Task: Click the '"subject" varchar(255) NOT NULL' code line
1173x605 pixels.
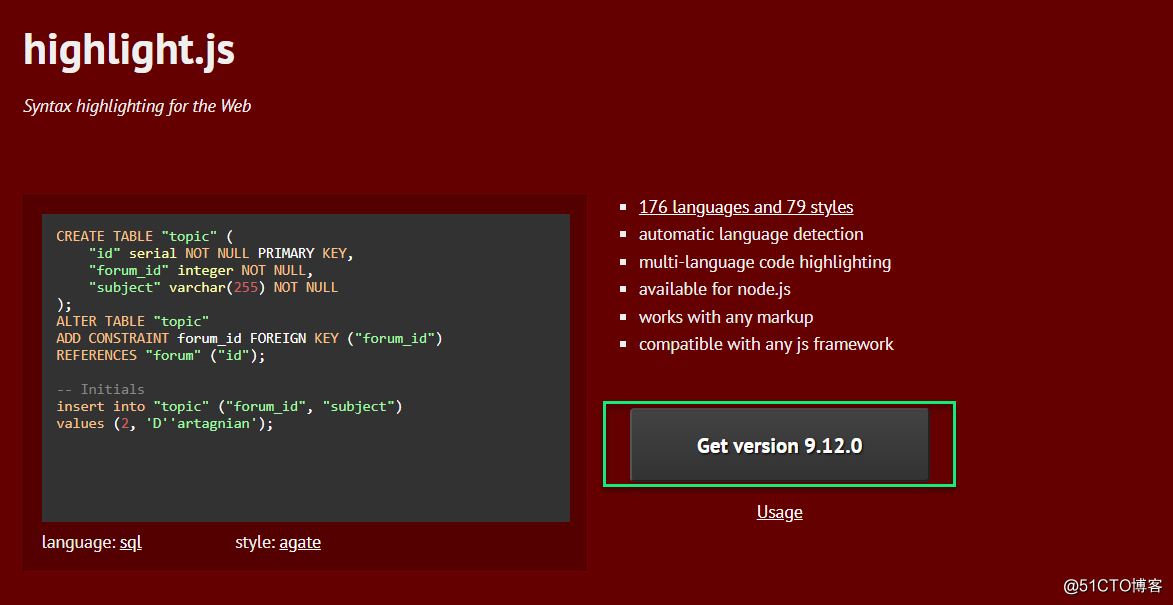Action: 213,287
